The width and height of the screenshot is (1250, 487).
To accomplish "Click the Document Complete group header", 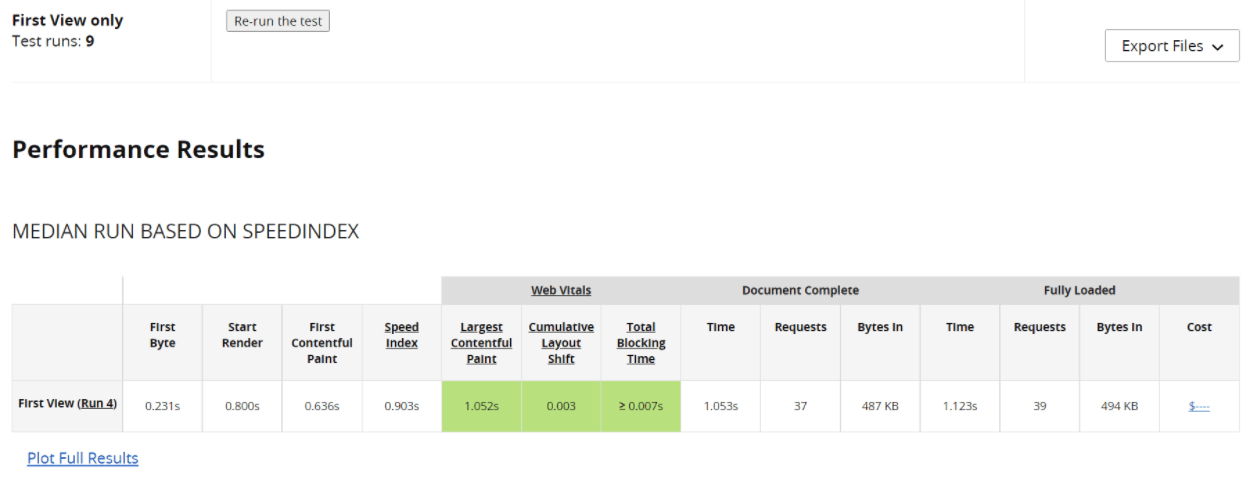I will click(x=800, y=291).
